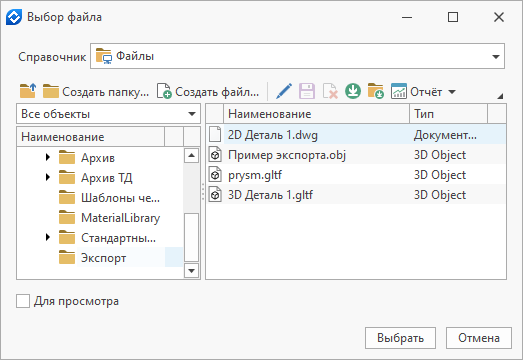Click Документ... type cell
The height and width of the screenshot is (360, 523).
click(445, 135)
